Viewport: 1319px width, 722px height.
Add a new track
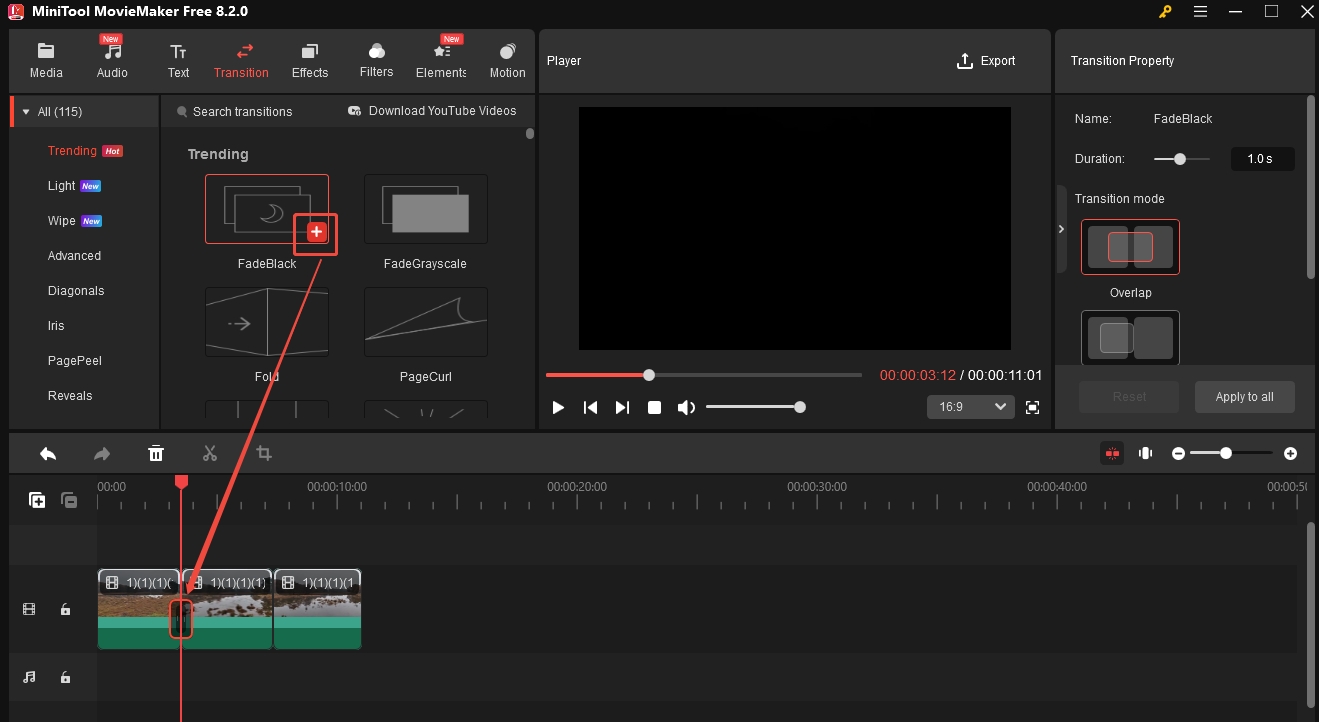click(x=37, y=500)
